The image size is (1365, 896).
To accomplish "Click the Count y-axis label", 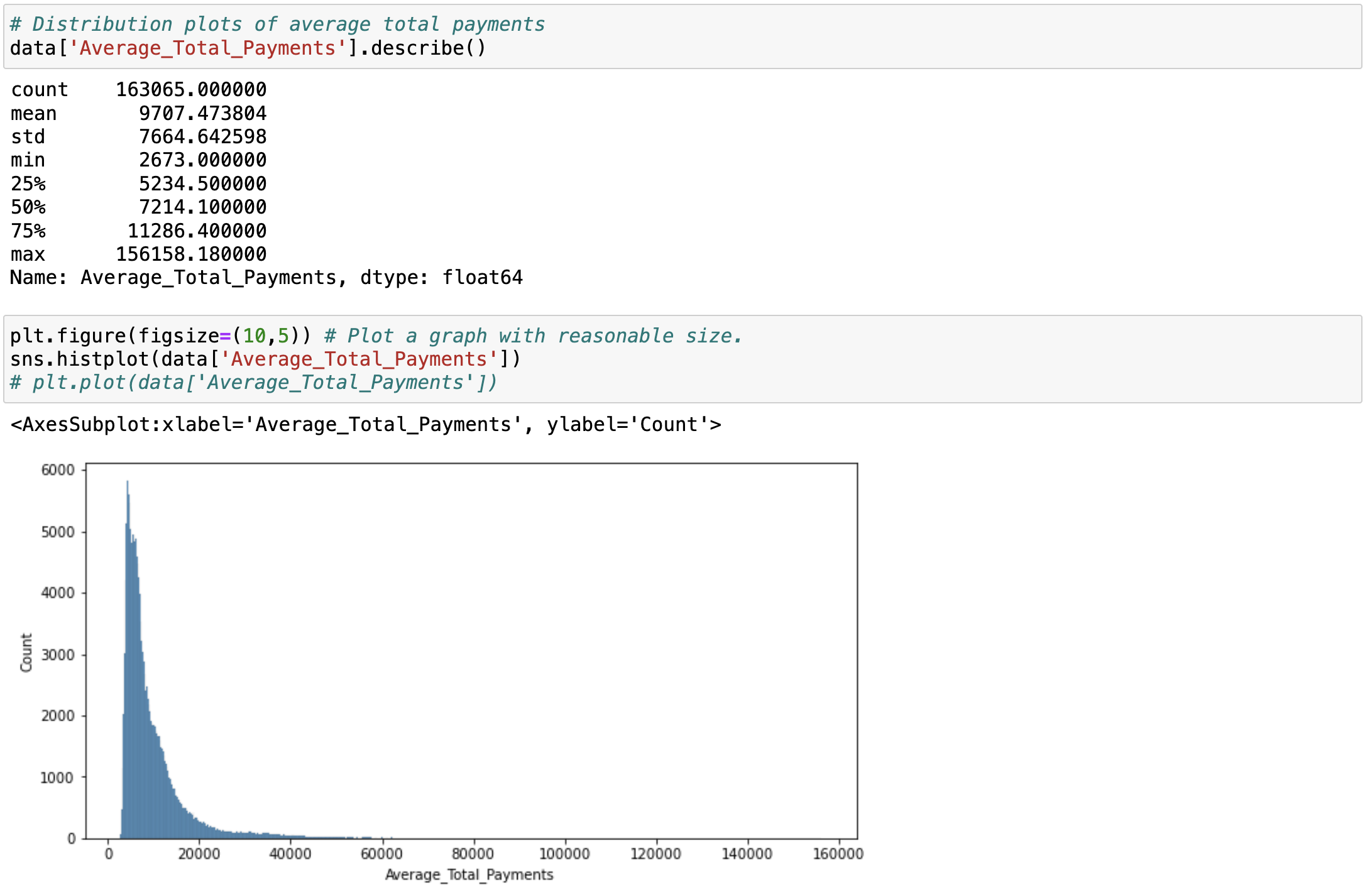I will [x=26, y=653].
